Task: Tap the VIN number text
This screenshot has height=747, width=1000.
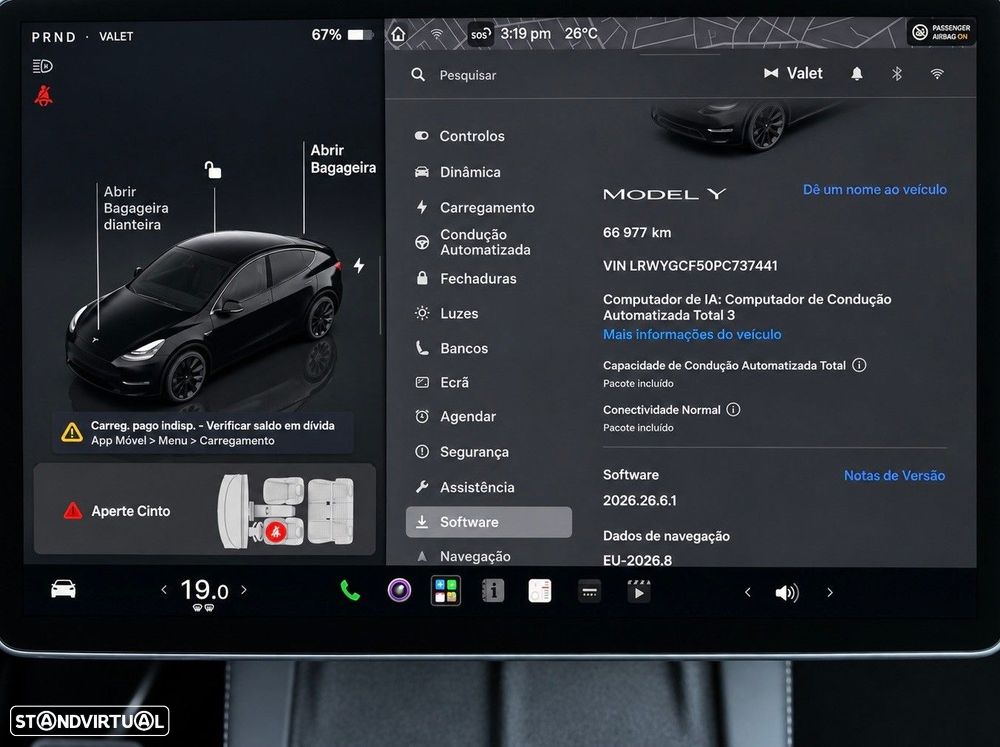Action: pyautogui.click(x=690, y=266)
